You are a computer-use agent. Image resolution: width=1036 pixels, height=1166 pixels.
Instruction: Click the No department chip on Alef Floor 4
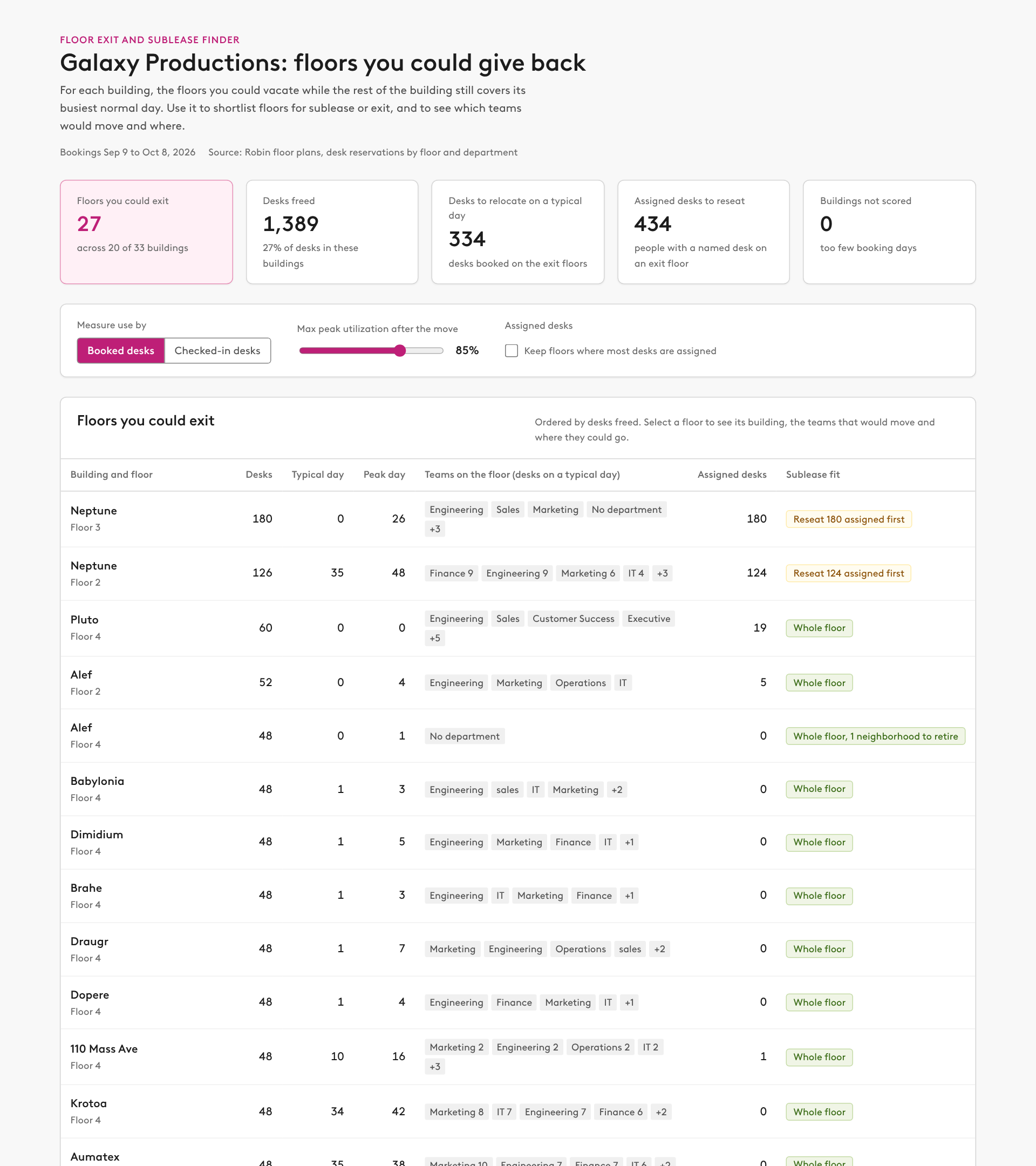[465, 736]
